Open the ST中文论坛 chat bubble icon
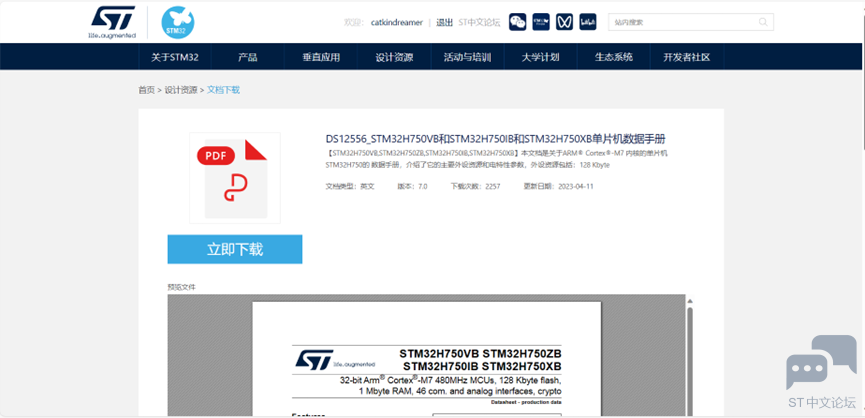Image resolution: width=865 pixels, height=418 pixels. coord(821,362)
